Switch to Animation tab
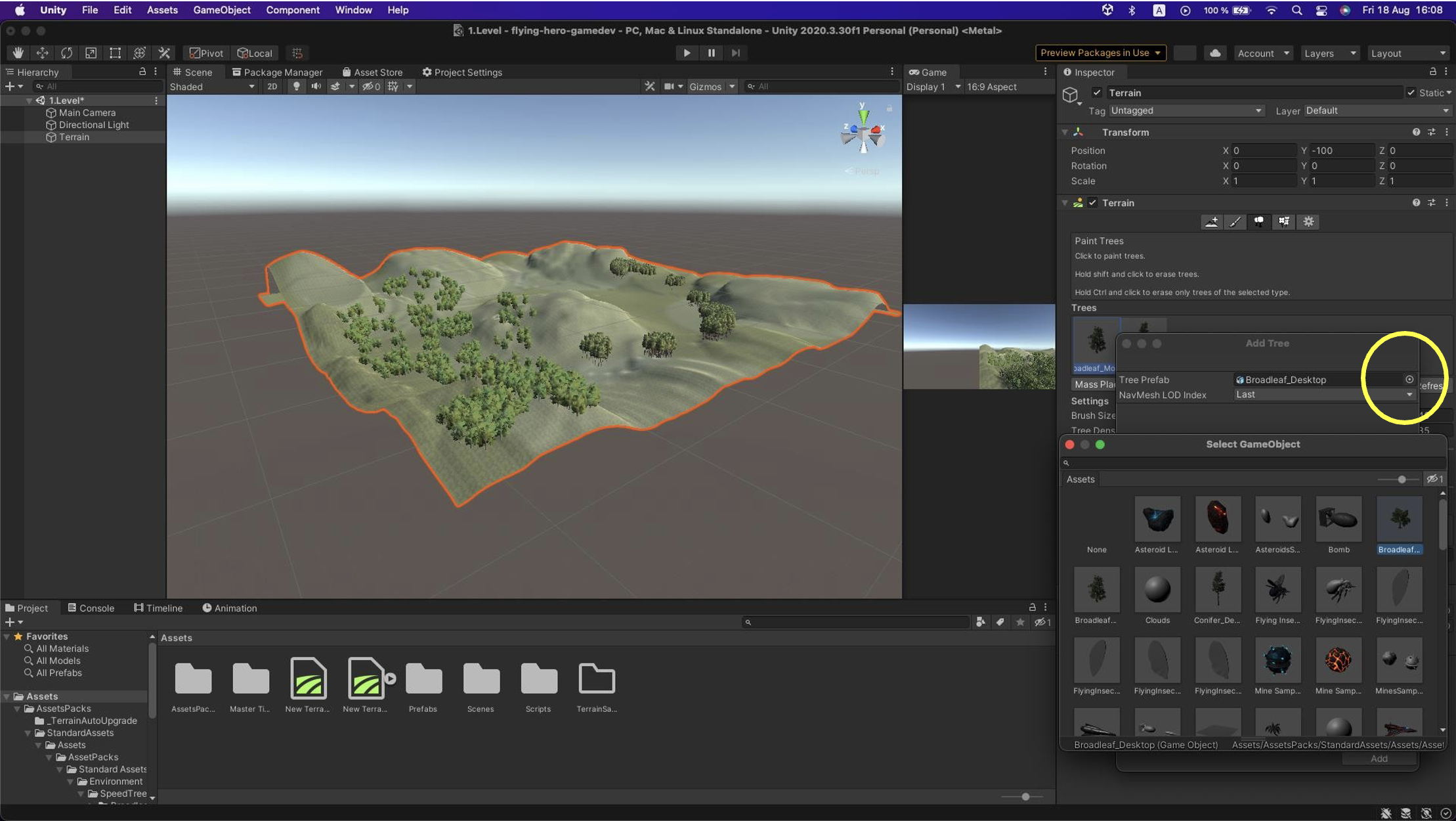This screenshot has width=1456, height=821. [229, 608]
